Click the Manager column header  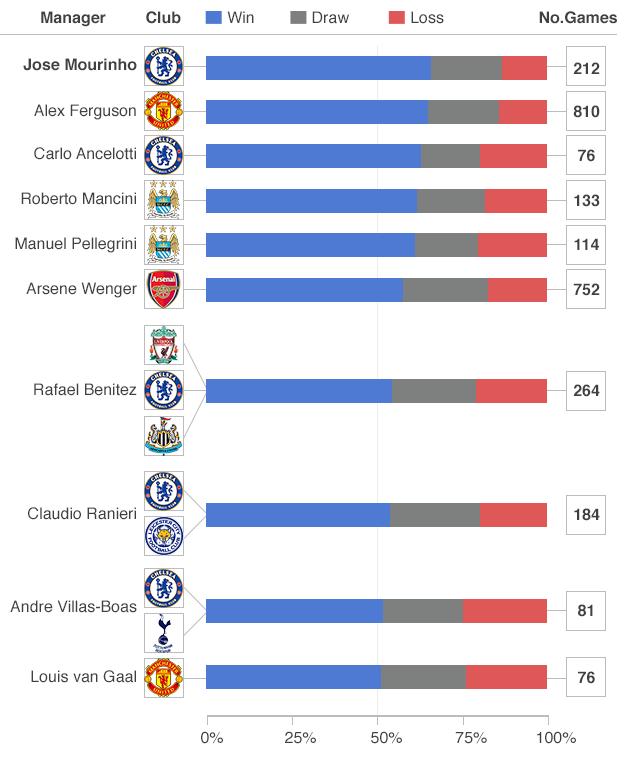[73, 17]
